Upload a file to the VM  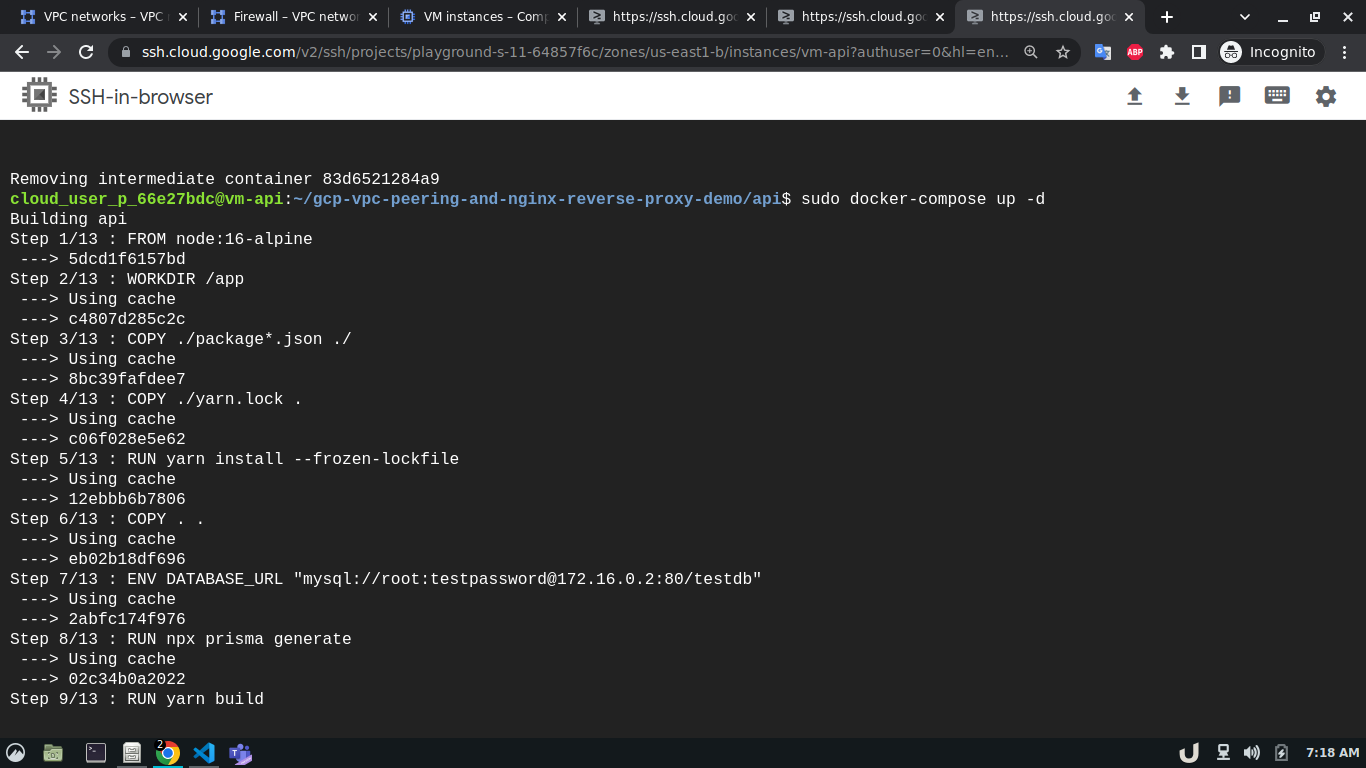[1134, 96]
